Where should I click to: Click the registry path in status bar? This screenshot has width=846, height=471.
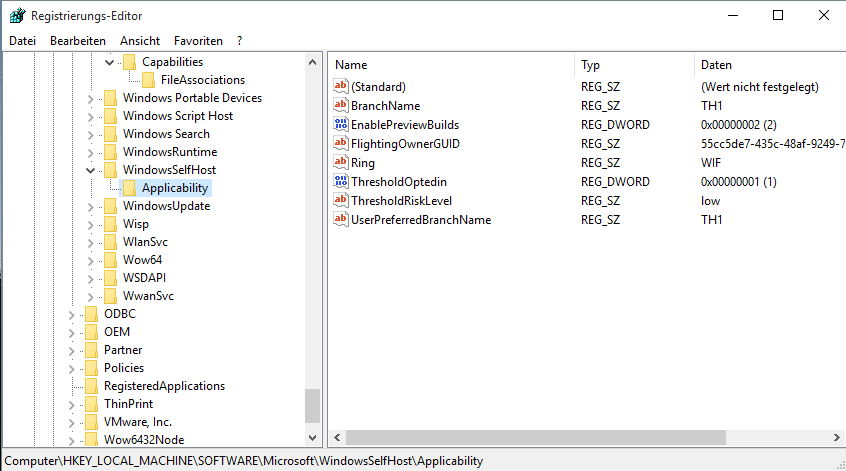[x=243, y=461]
